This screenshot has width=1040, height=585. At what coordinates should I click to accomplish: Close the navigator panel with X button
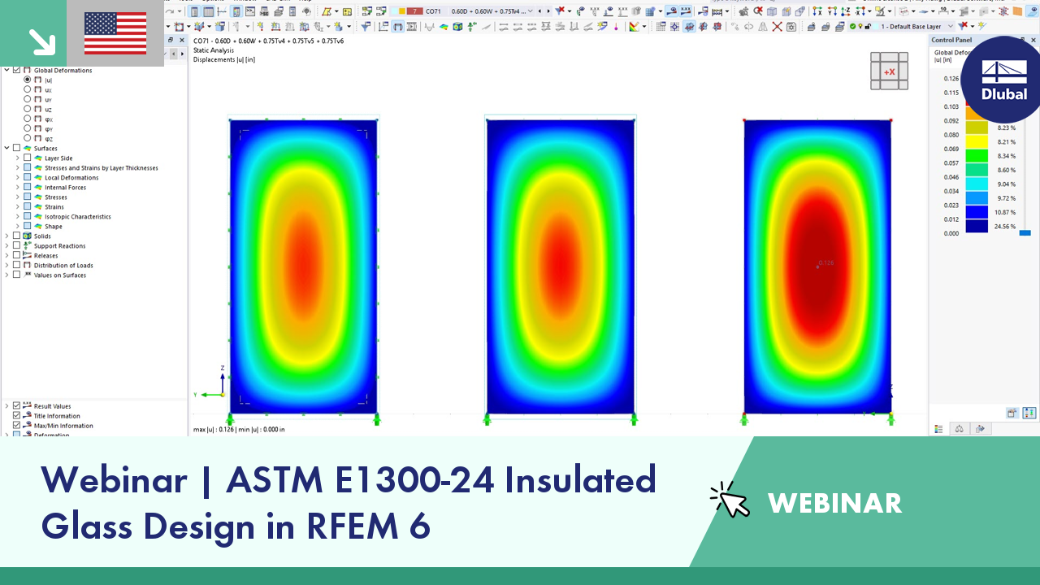[x=182, y=40]
